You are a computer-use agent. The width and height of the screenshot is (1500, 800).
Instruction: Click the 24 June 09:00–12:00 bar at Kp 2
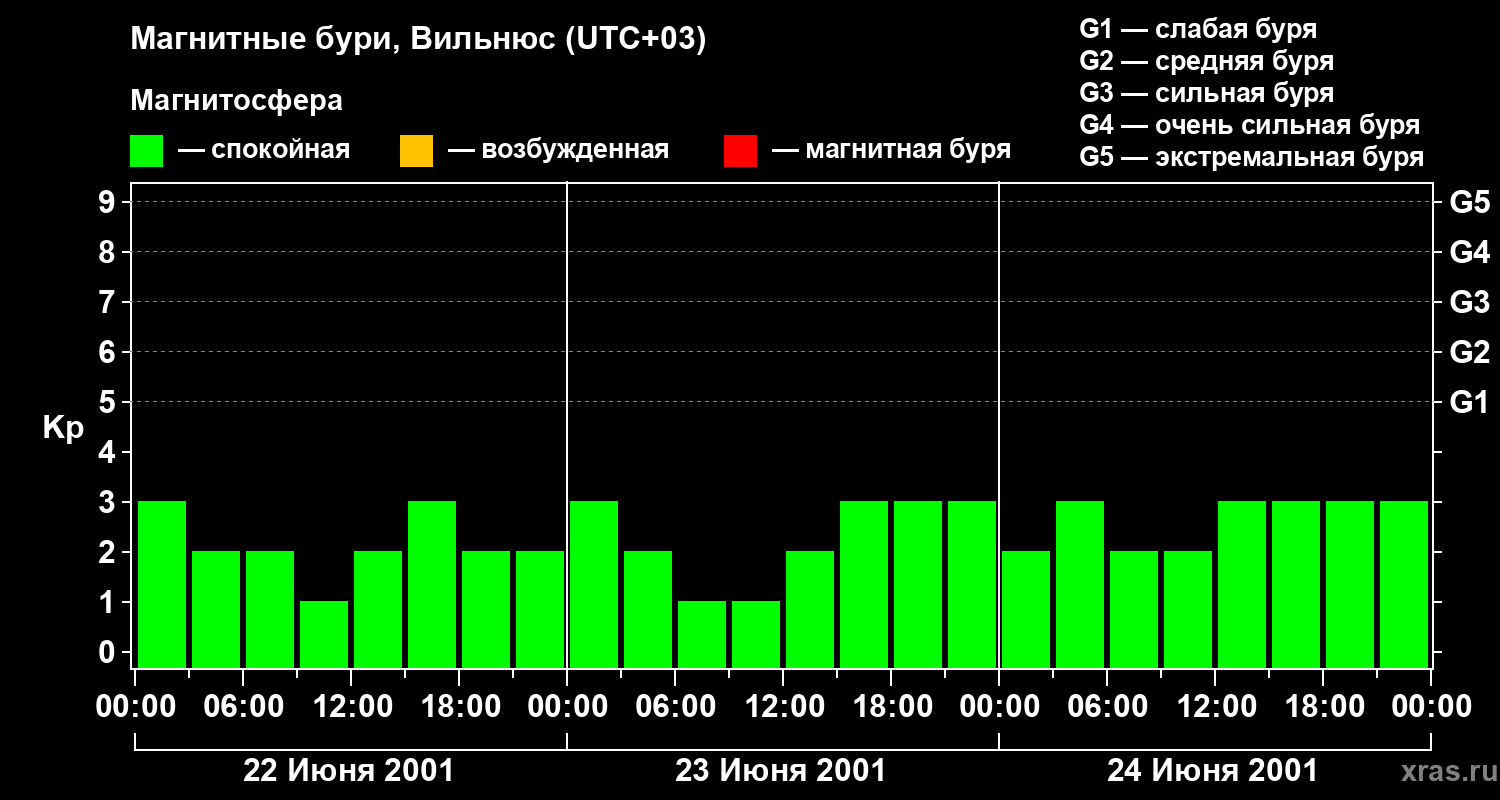tap(1188, 609)
